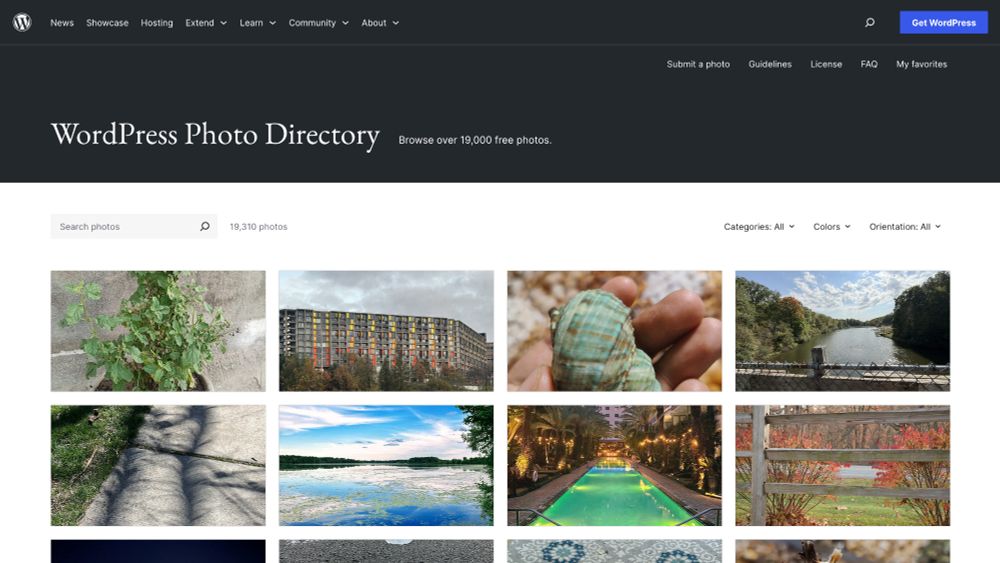Viewport: 1000px width, 563px height.
Task: Expand the Learn menu
Action: (x=258, y=22)
